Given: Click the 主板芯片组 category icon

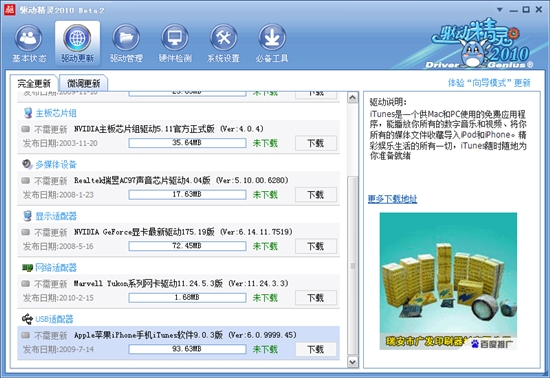Looking at the screenshot, I should 28,113.
